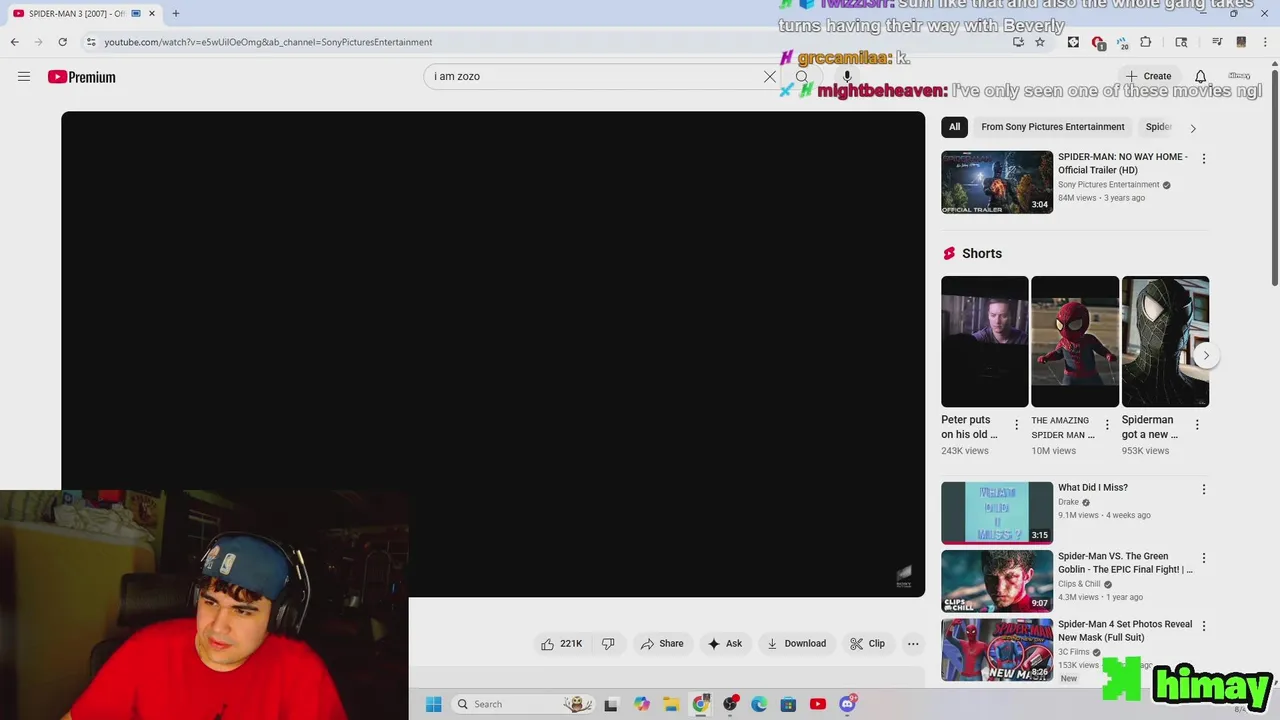Viewport: 1280px width, 720px height.
Task: Open Discord from the taskbar
Action: pos(848,704)
